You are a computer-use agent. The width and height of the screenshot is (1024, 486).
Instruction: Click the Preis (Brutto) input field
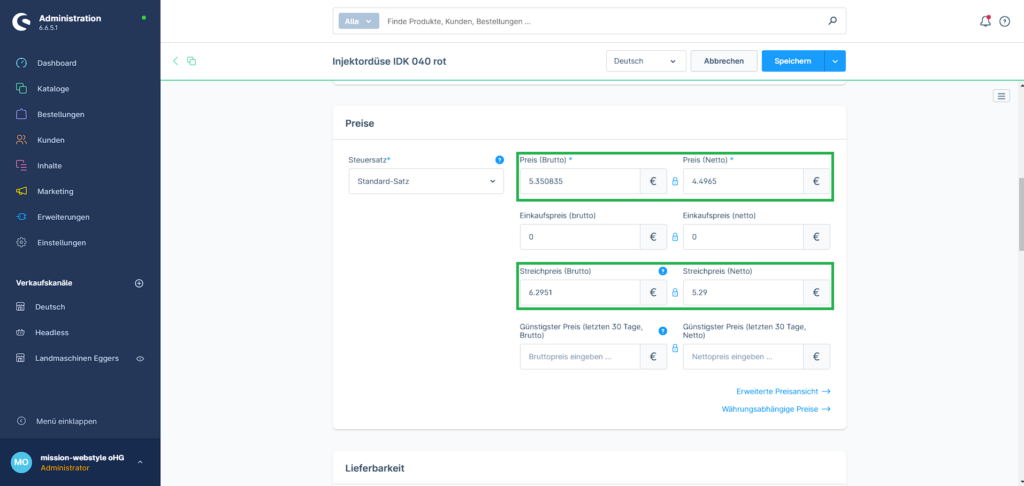click(580, 181)
